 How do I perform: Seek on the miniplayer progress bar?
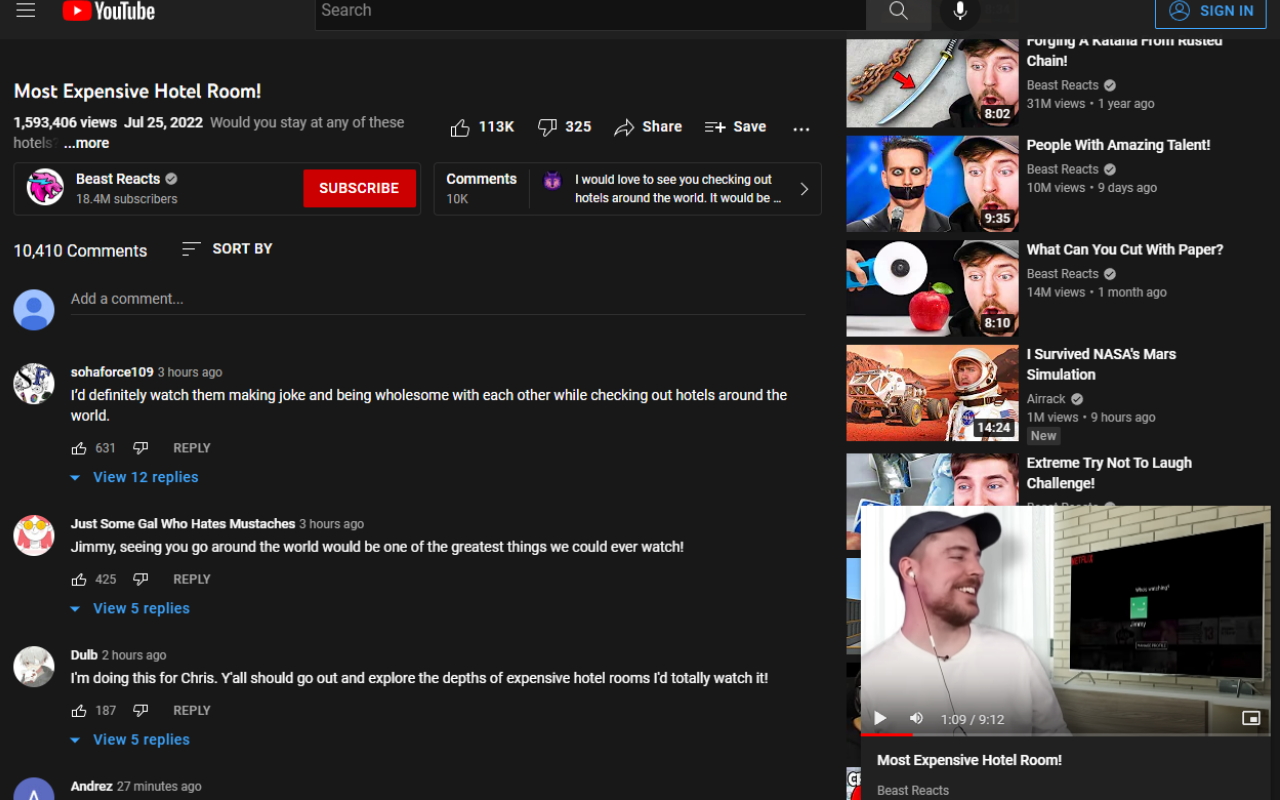(1066, 735)
